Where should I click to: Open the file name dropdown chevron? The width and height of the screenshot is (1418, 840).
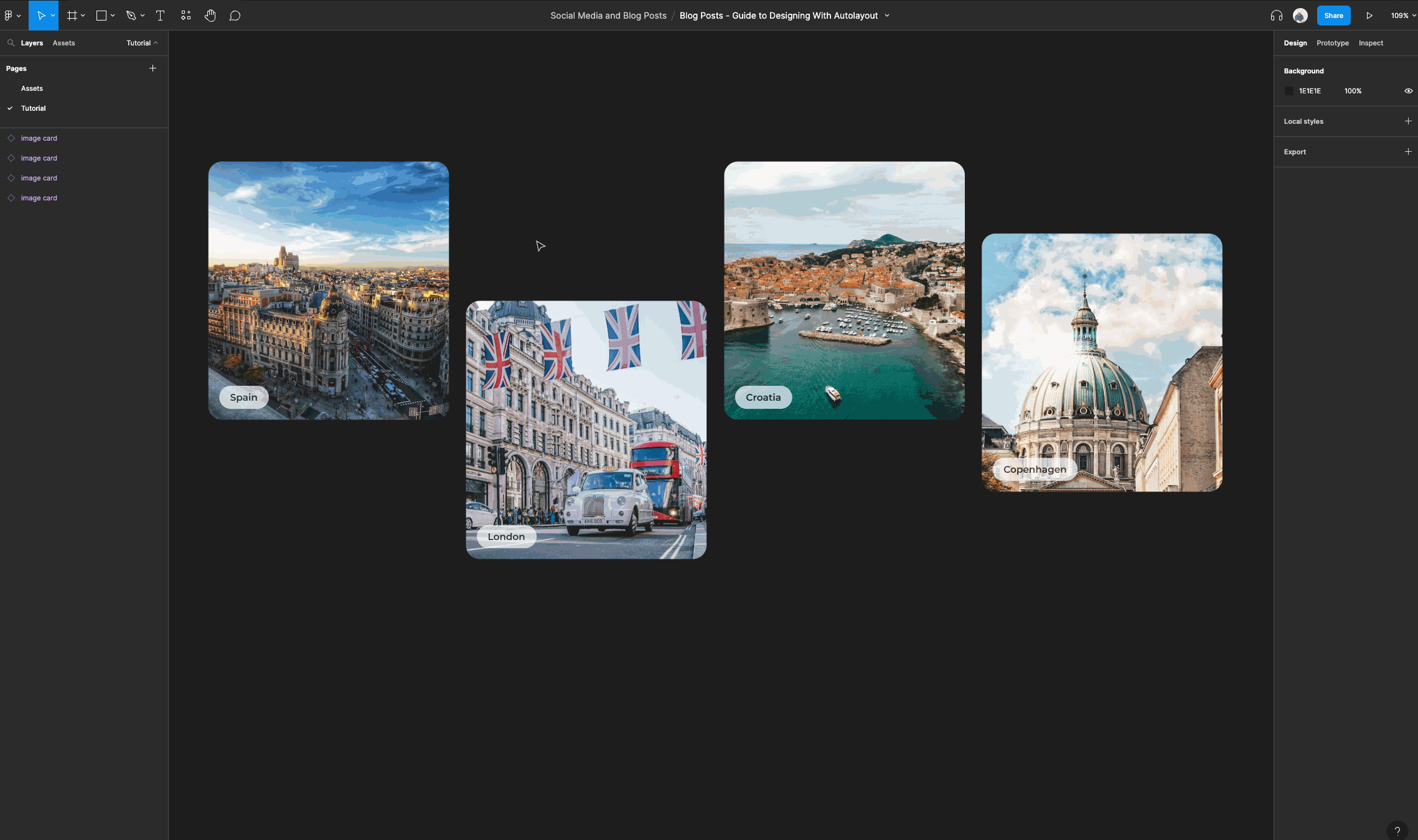click(x=887, y=16)
